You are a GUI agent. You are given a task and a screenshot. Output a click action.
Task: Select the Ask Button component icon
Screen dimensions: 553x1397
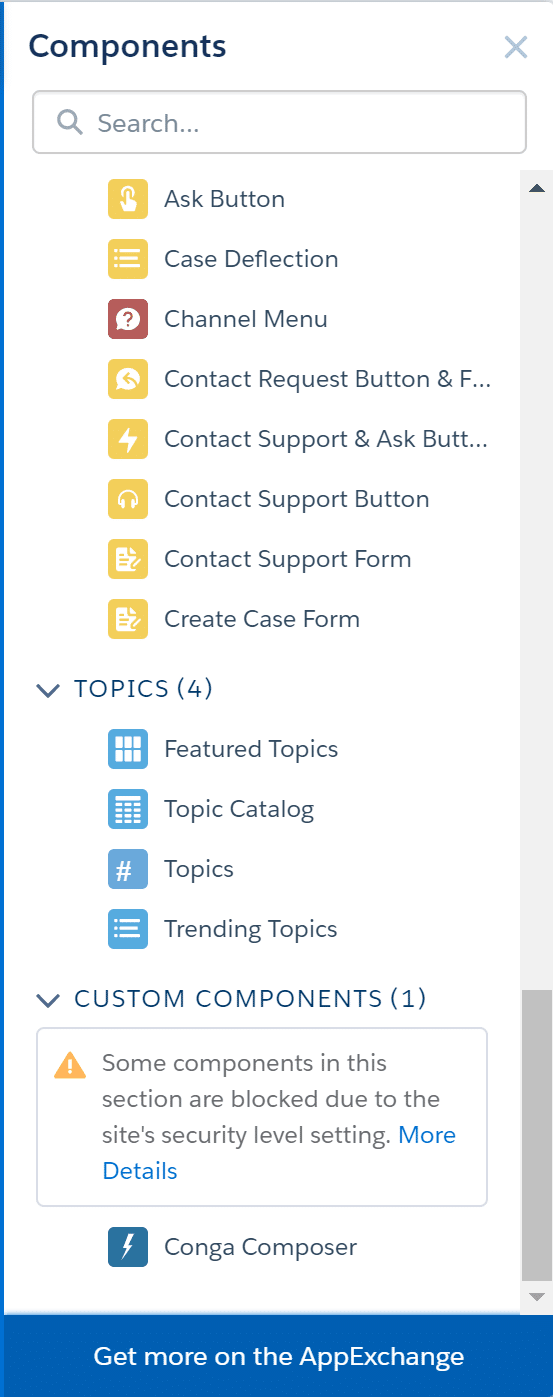[x=128, y=199]
